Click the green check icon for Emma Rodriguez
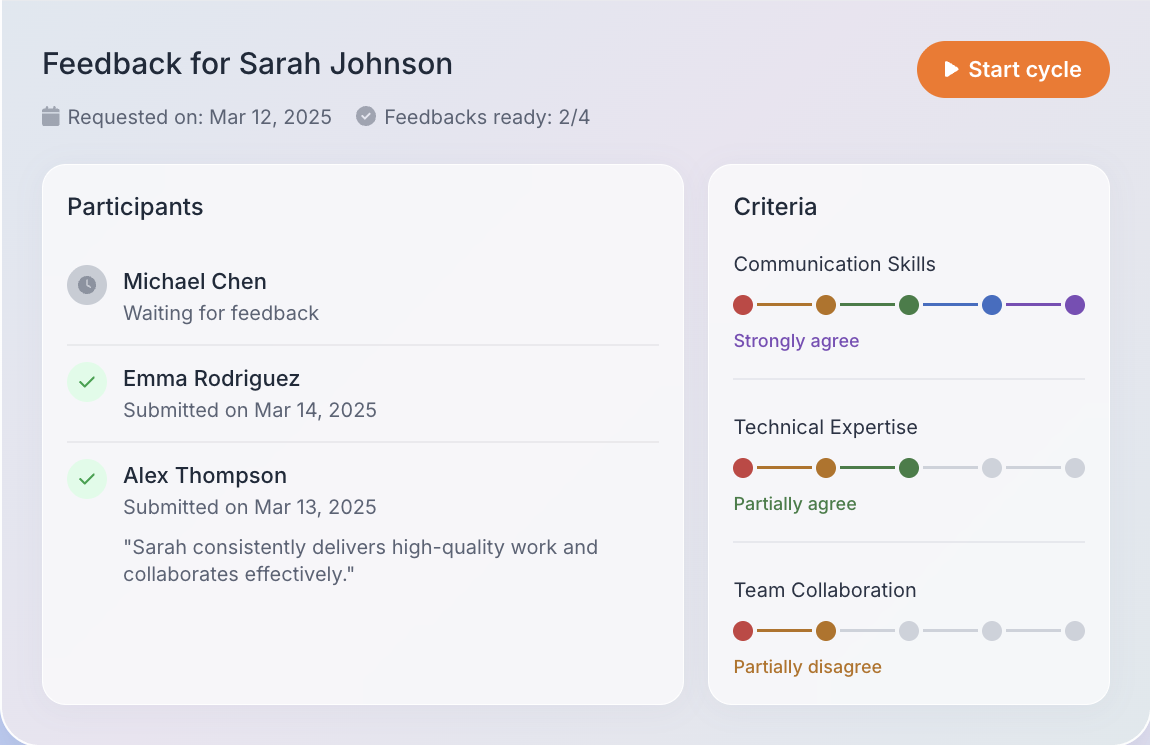The image size is (1150, 745). pos(86,382)
